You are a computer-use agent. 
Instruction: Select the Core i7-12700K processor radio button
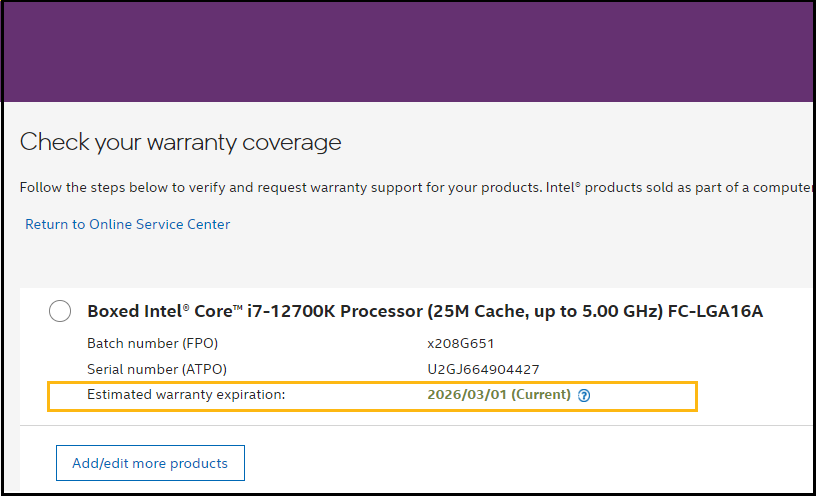(60, 311)
